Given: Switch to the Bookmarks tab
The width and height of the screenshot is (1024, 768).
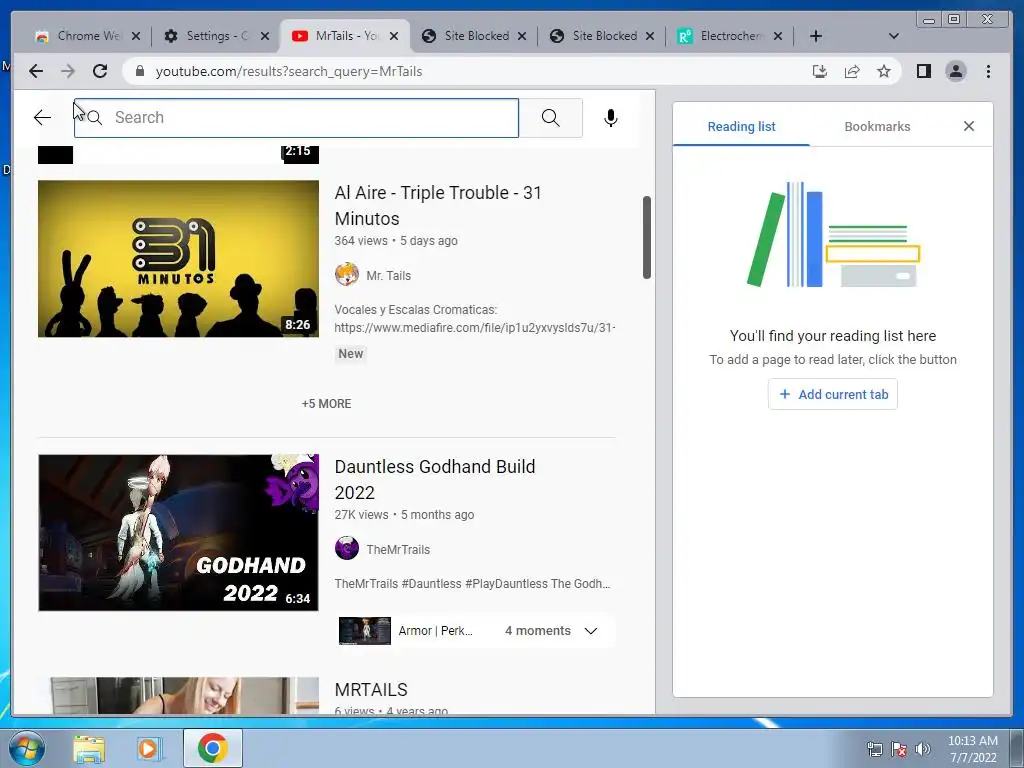Looking at the screenshot, I should (877, 126).
